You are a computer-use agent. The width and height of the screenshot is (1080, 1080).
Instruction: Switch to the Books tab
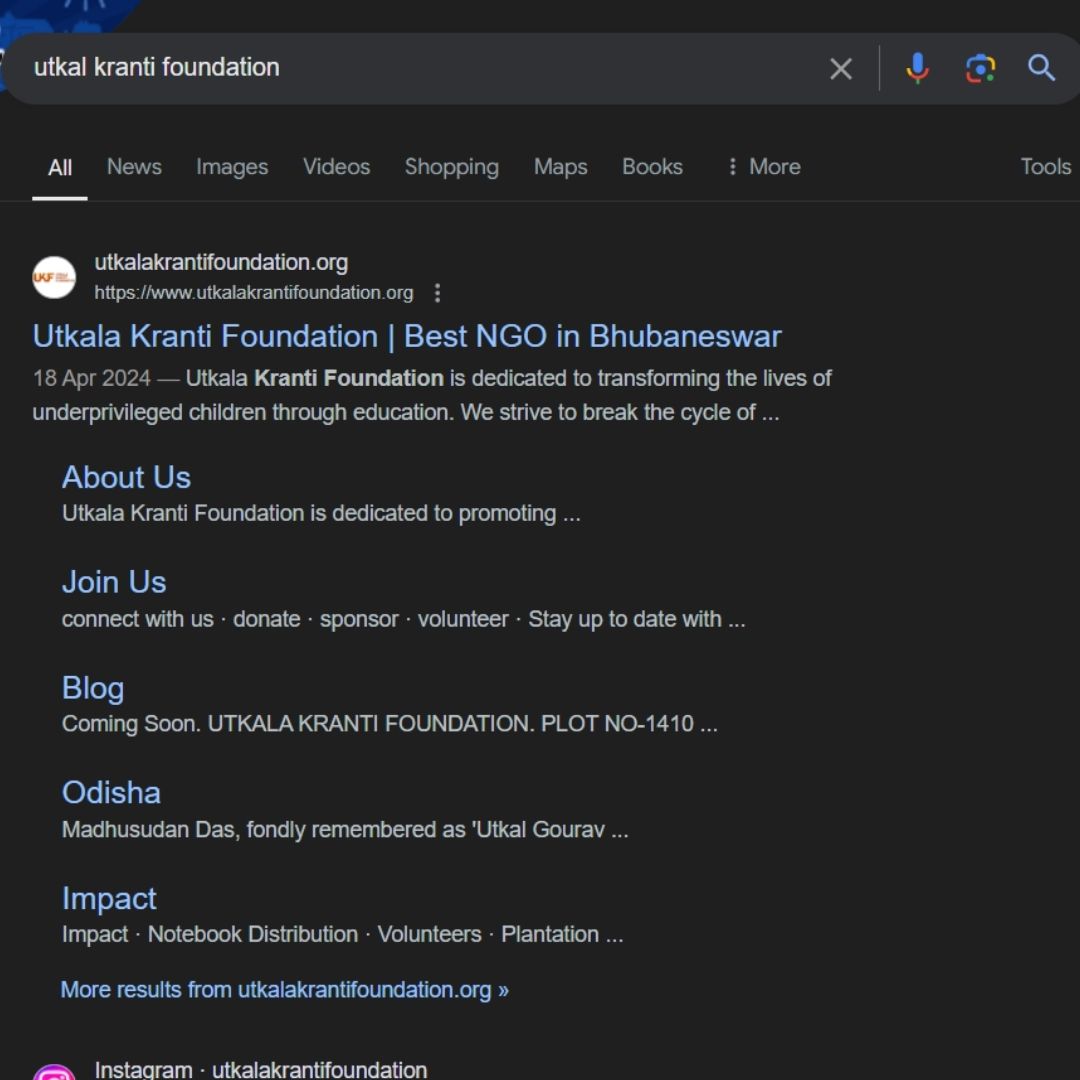(652, 167)
